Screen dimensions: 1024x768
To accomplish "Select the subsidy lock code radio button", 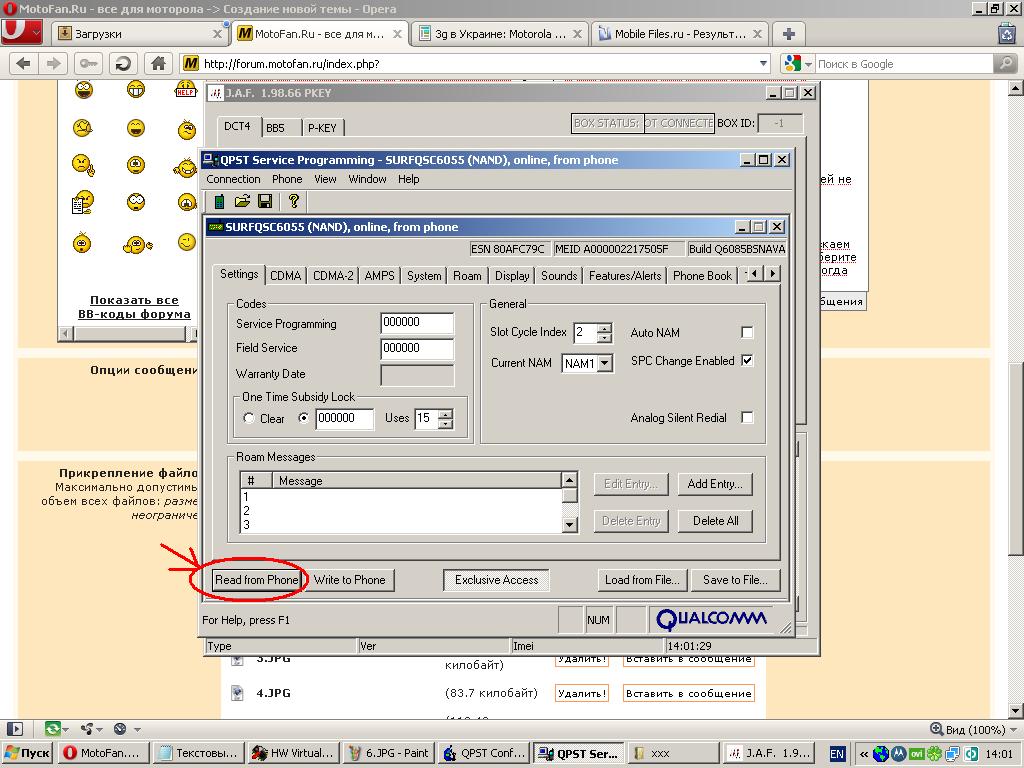I will 303,418.
